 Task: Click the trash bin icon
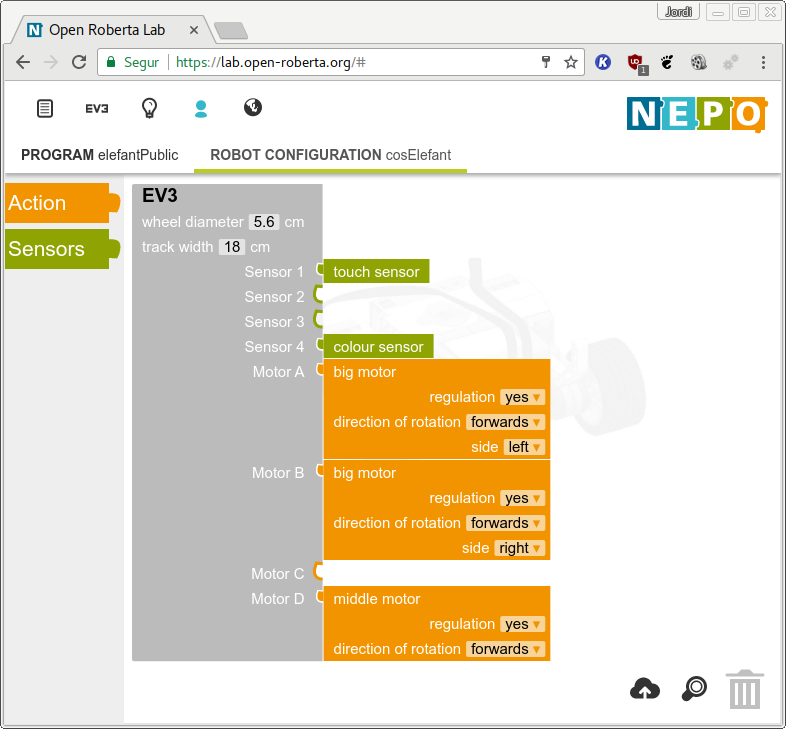(744, 689)
